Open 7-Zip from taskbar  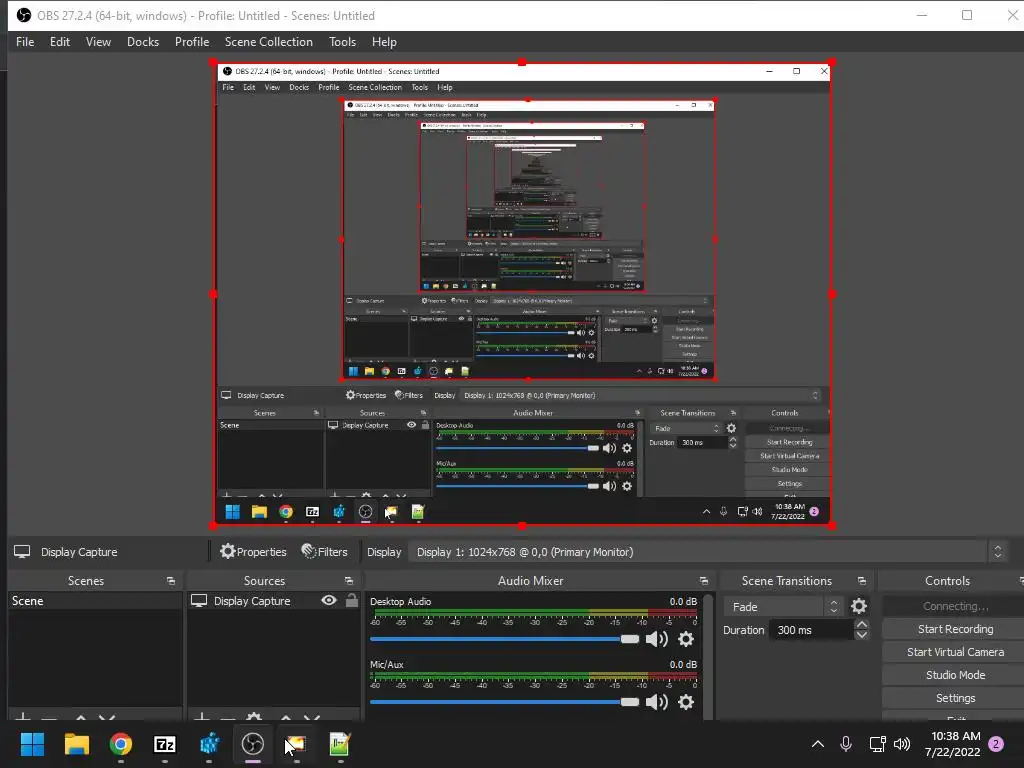coord(165,744)
